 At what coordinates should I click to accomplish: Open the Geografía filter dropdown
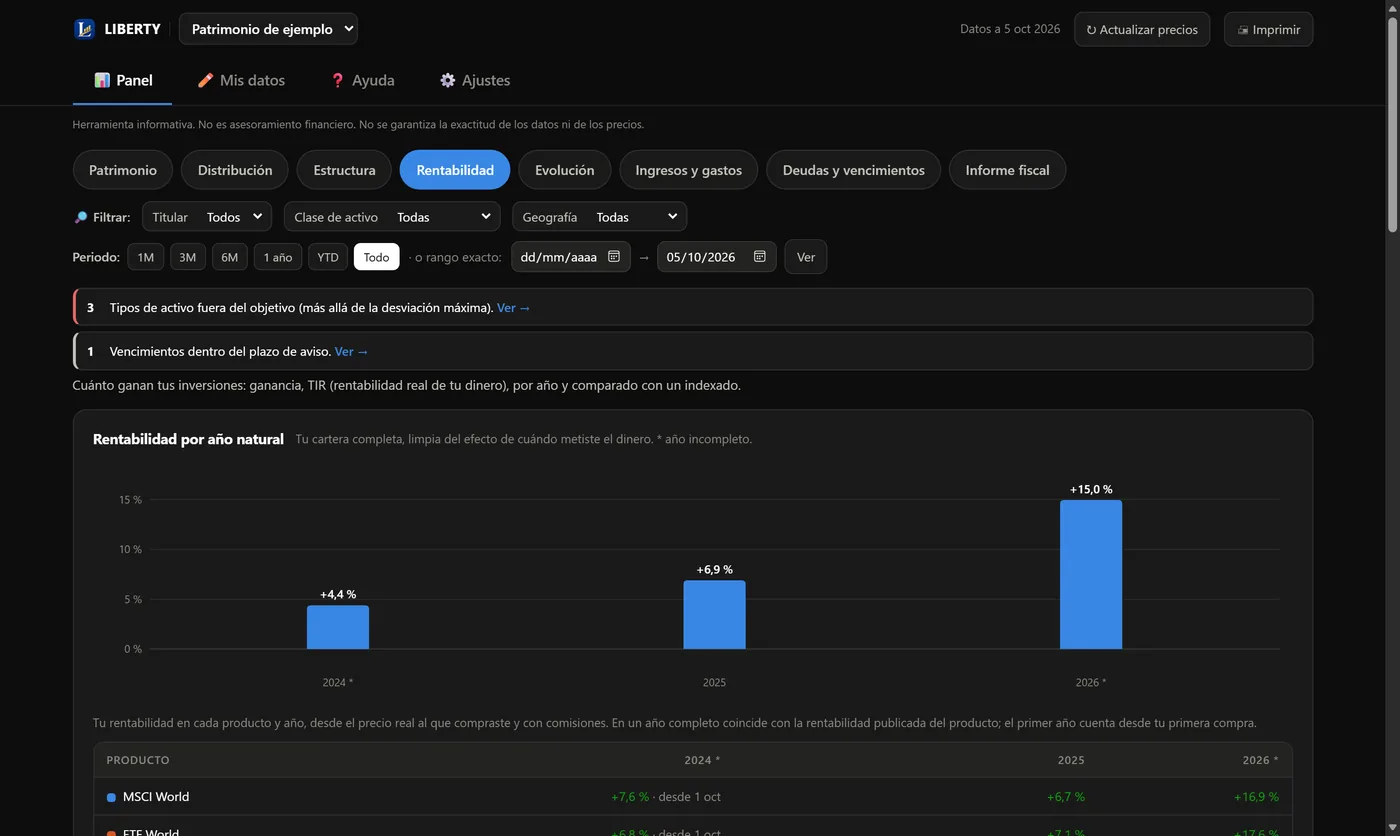tap(599, 217)
